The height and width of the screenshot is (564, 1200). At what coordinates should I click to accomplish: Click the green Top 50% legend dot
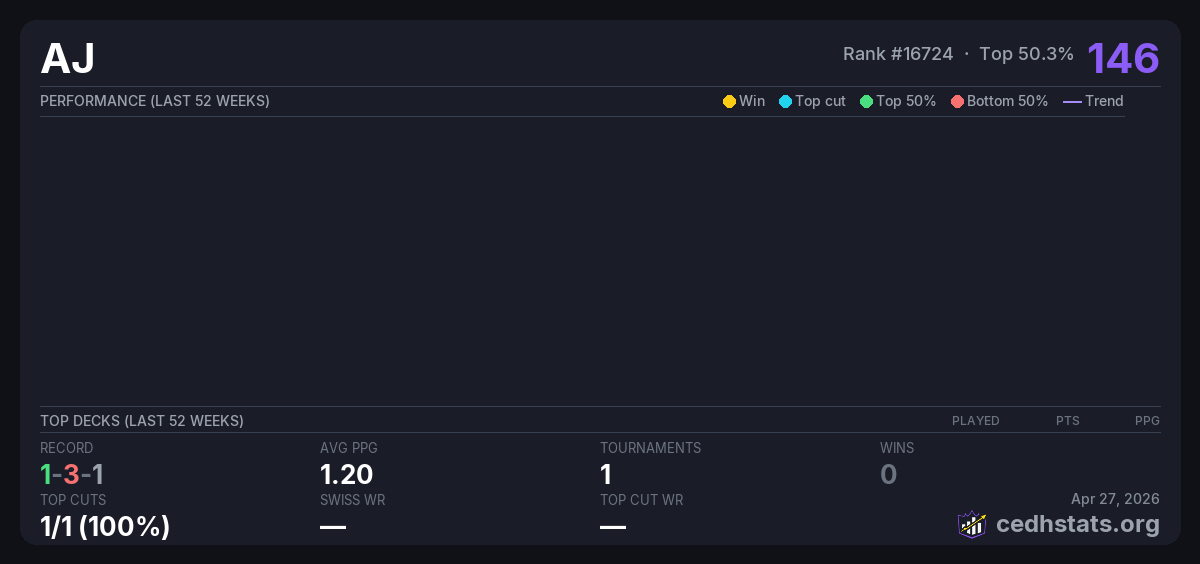pos(866,101)
